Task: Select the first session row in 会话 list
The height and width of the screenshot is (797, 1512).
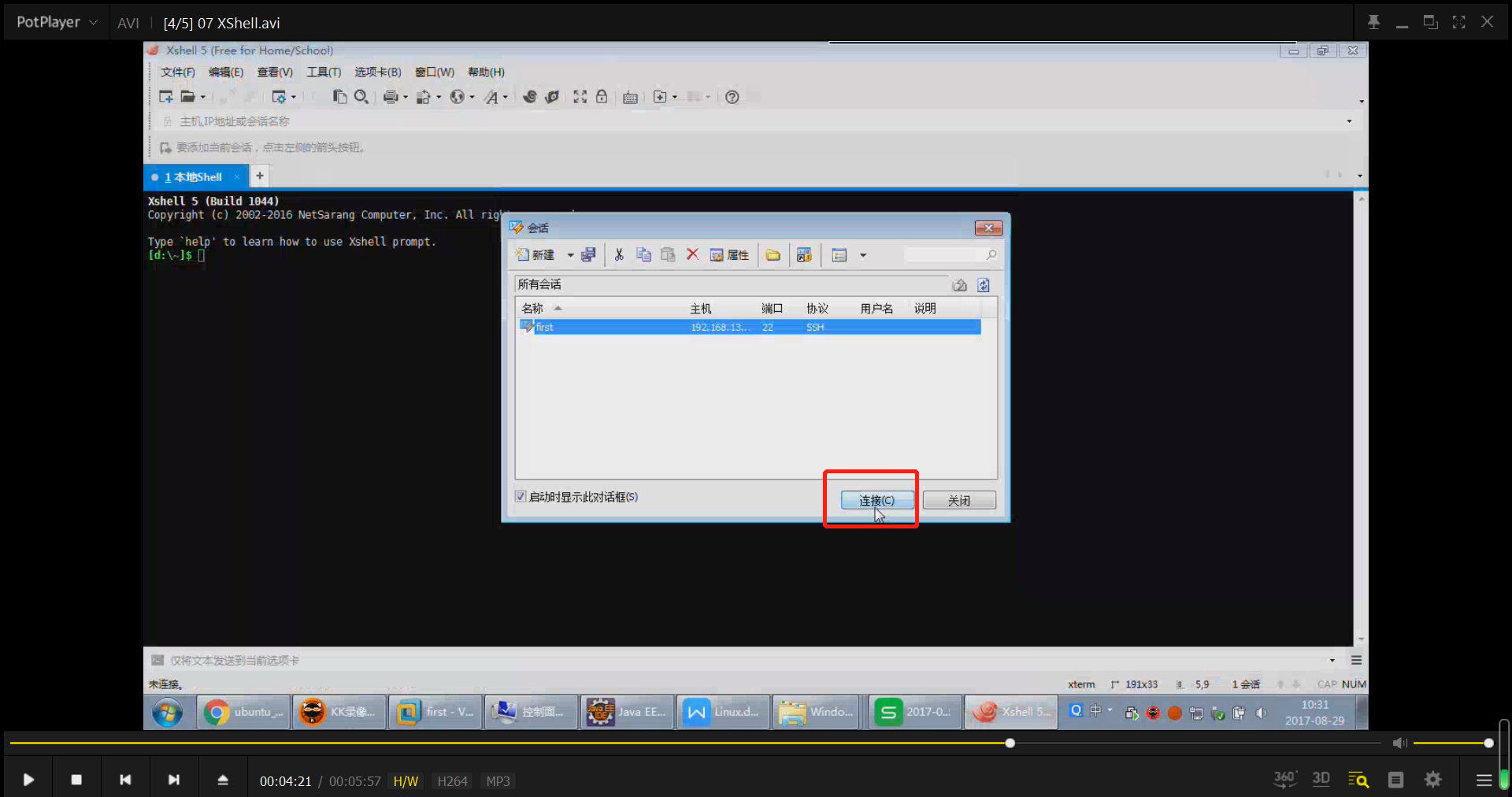Action: (x=750, y=327)
